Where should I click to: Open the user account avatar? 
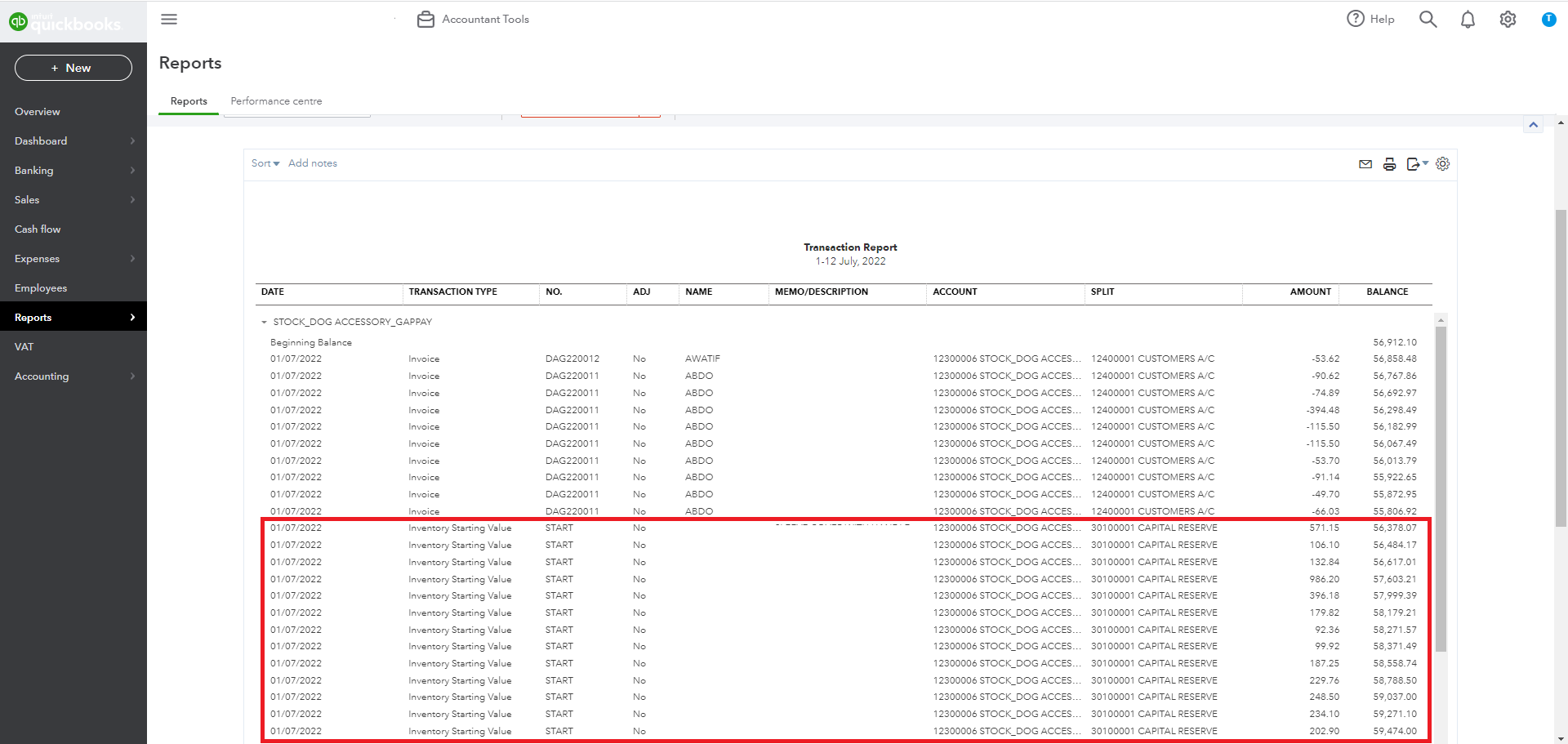click(x=1548, y=19)
